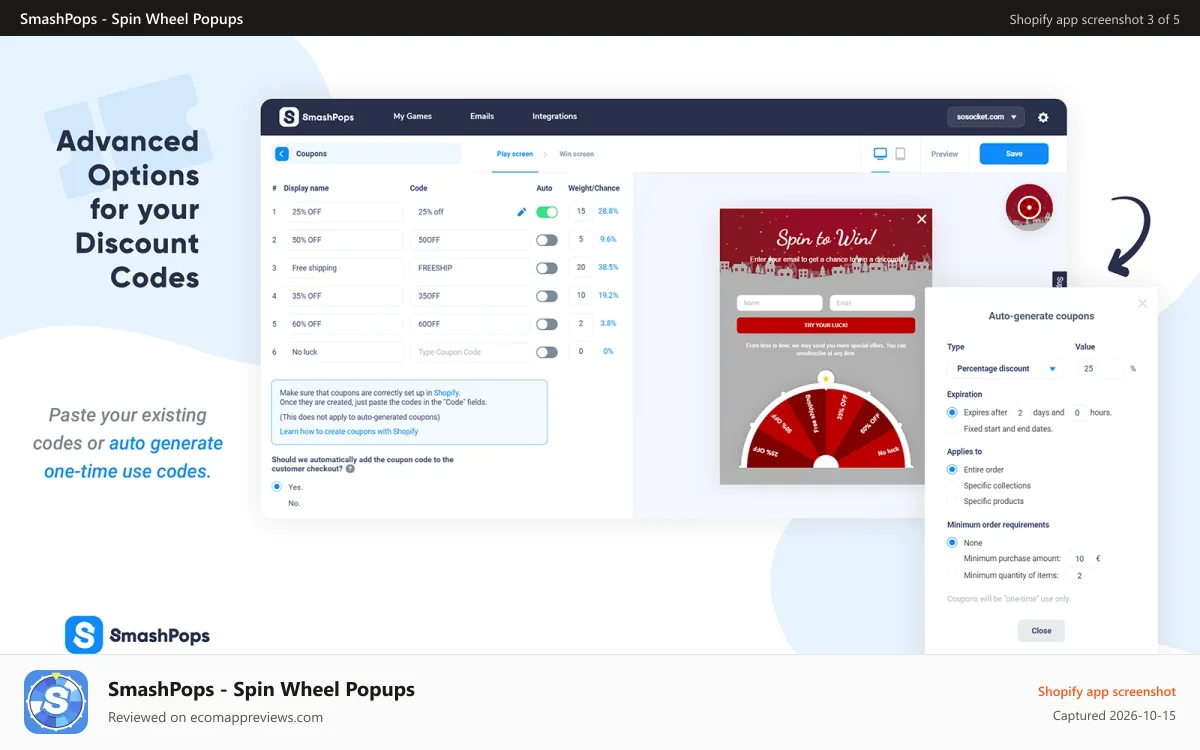This screenshot has height=750, width=1200.
Task: Switch to desktop preview icon
Action: [880, 154]
